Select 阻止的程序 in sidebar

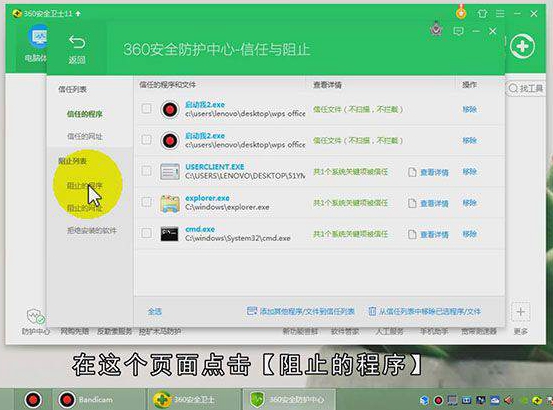point(85,185)
